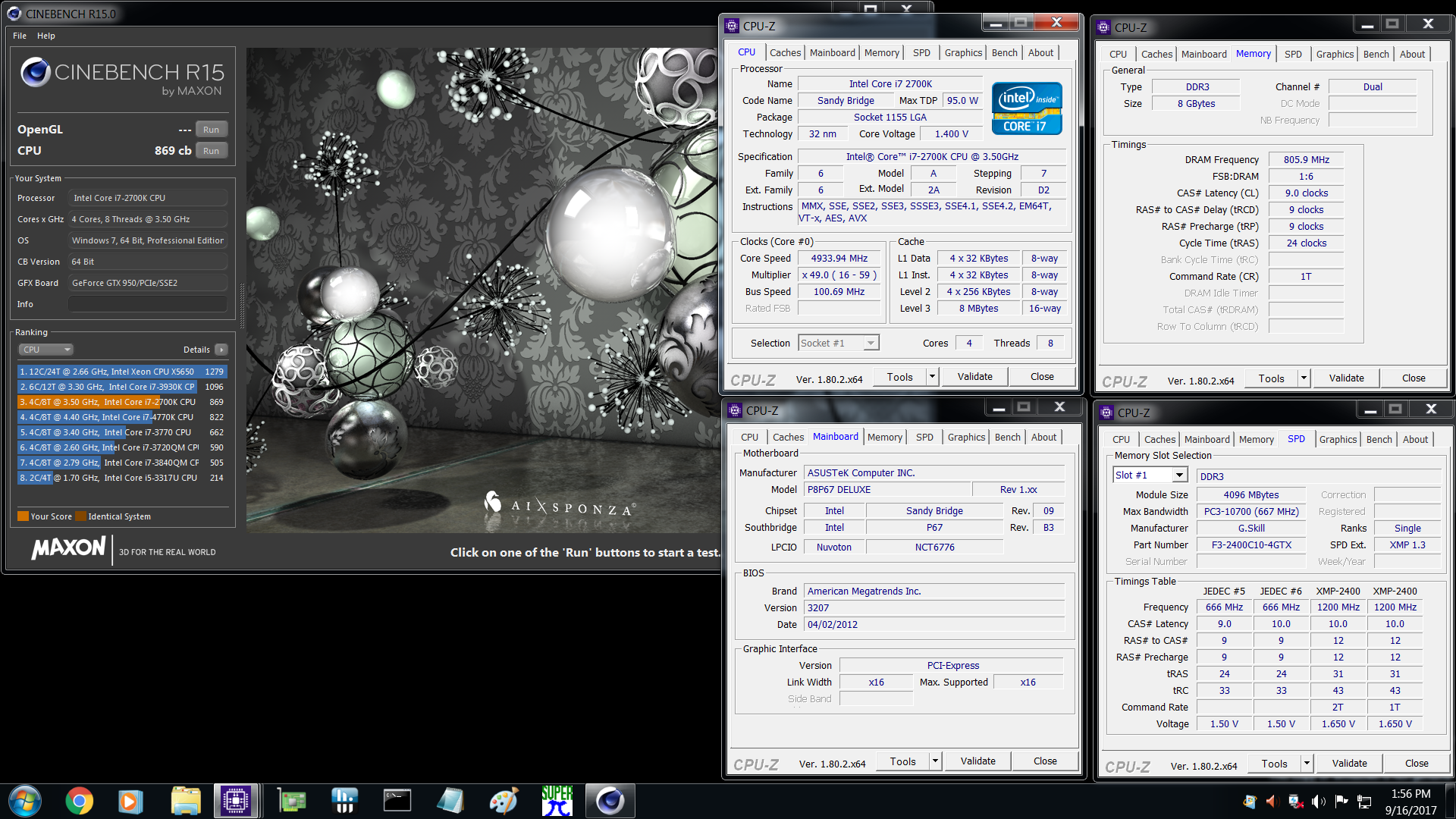Select ranking row Intel Core i5-3317U
Screen dimensions: 1456x819
(x=122, y=478)
